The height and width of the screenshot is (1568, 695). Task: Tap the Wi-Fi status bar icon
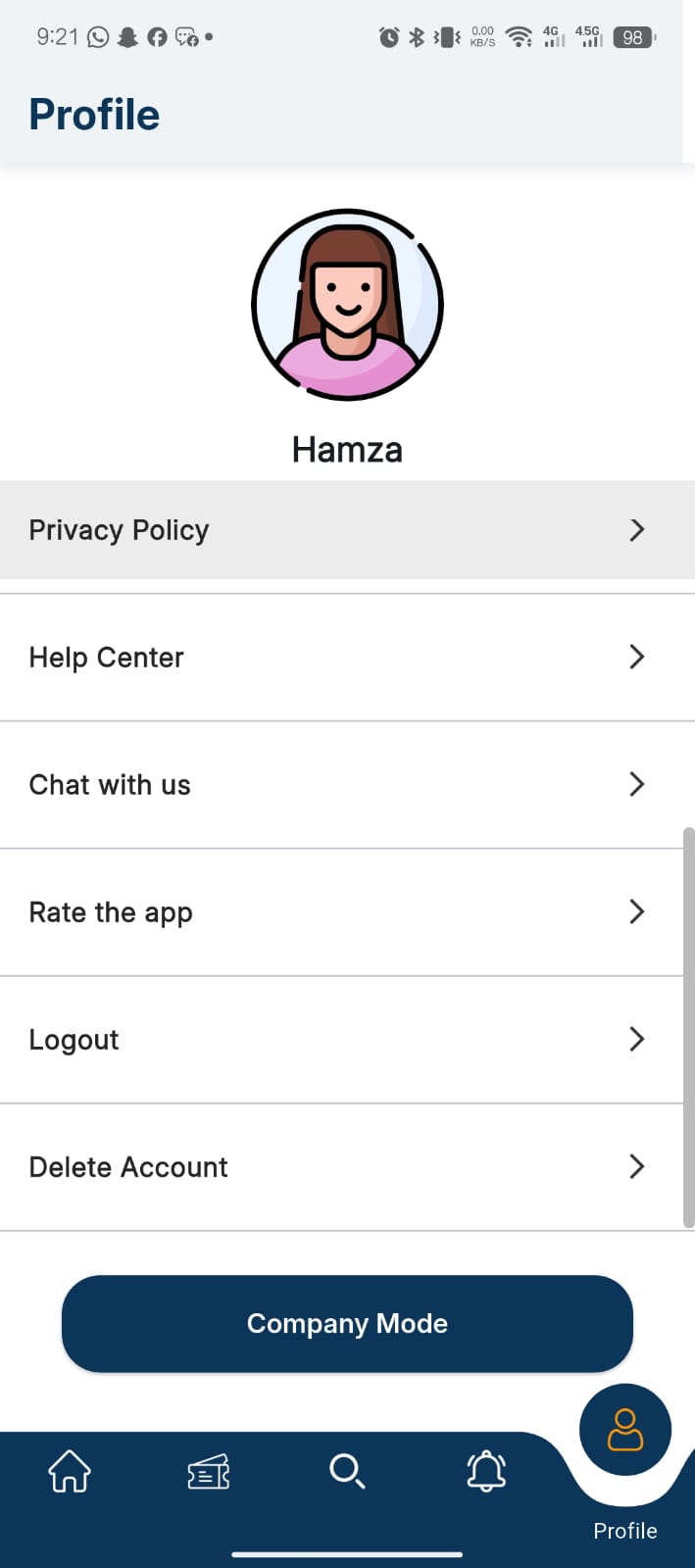518,37
